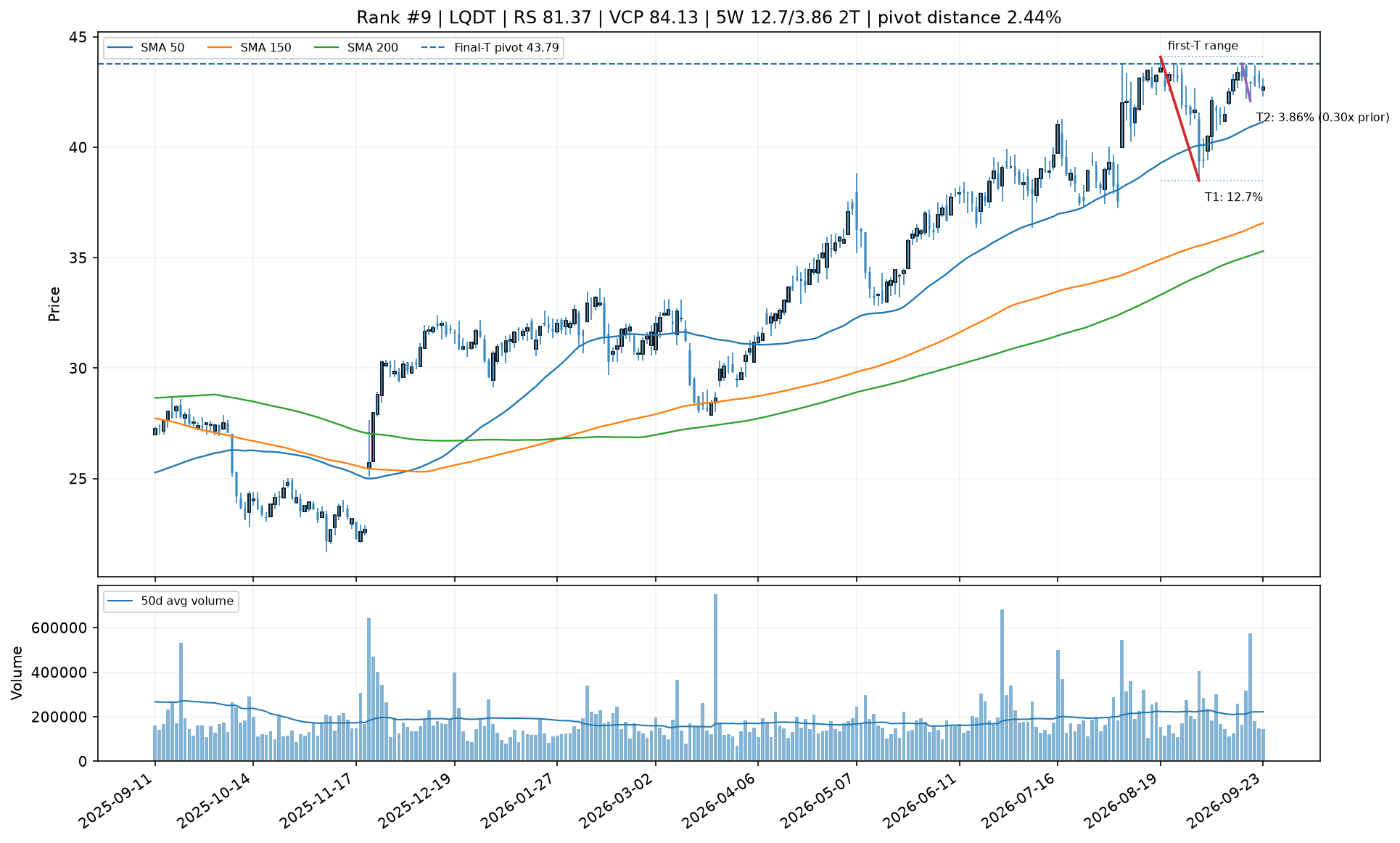Click the tallest volume bar in late March 2026

pyautogui.click(x=715, y=678)
